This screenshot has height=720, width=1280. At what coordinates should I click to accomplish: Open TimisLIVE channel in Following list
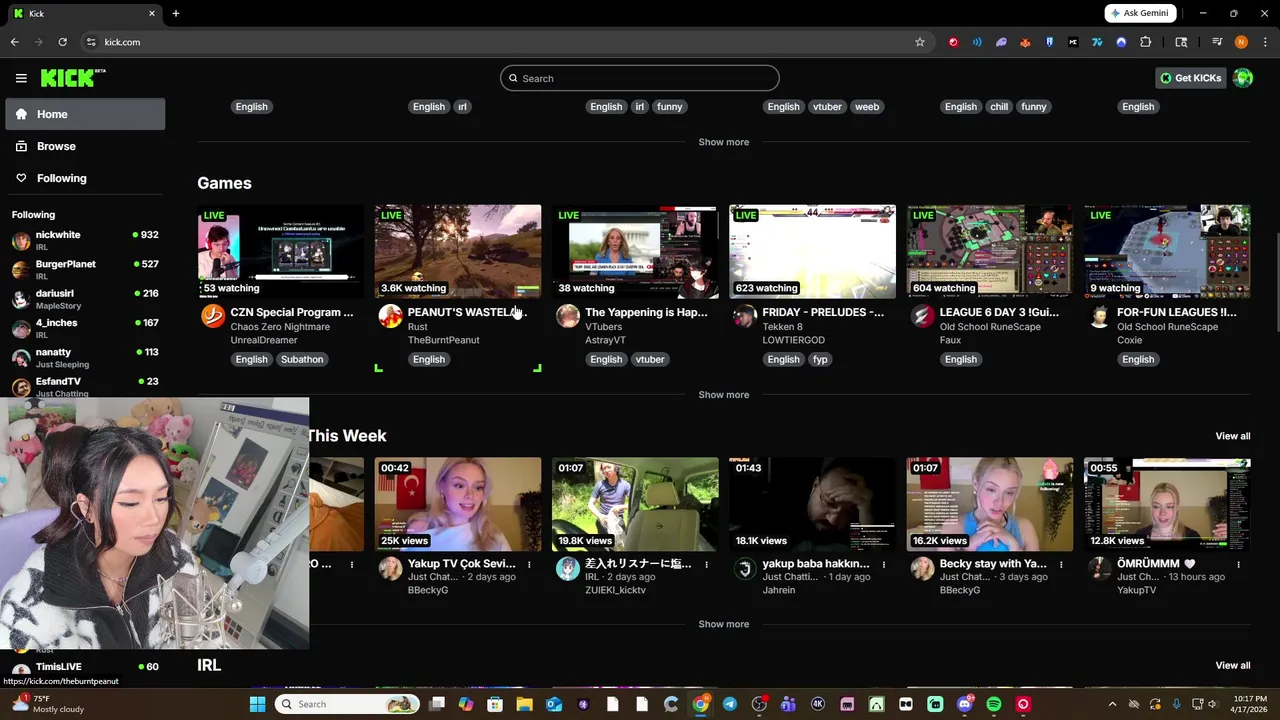tap(85, 667)
